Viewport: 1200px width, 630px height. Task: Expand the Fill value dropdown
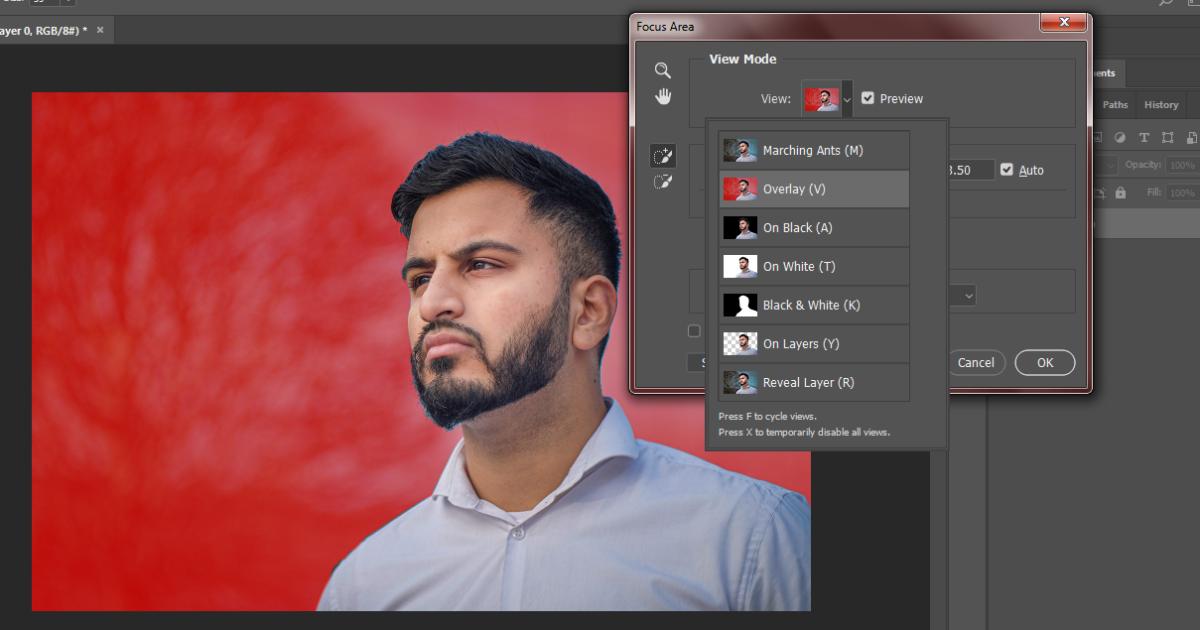[1182, 192]
